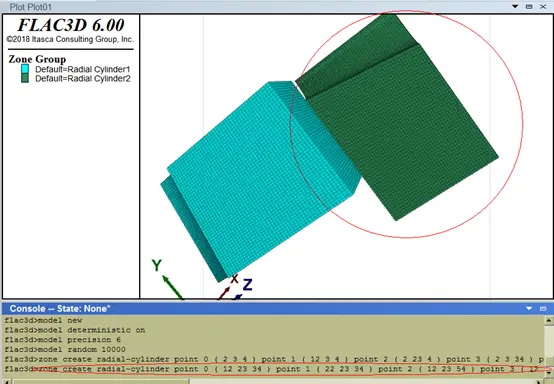Screen dimensions: 554x384
Task: Undock the Console pane with the float icon
Action: pyautogui.click(x=543, y=308)
